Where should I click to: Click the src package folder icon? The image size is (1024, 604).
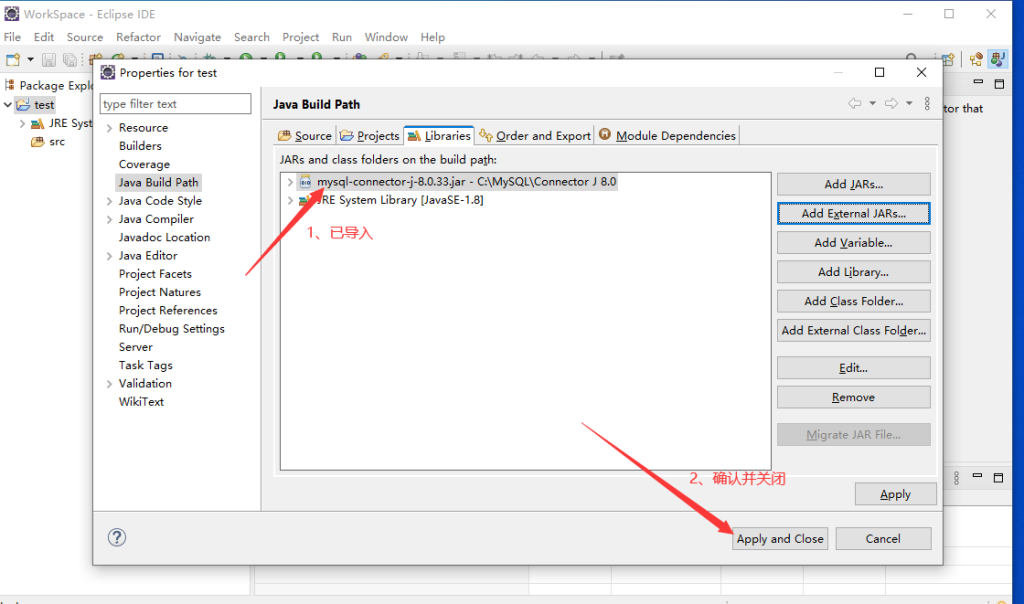point(38,142)
